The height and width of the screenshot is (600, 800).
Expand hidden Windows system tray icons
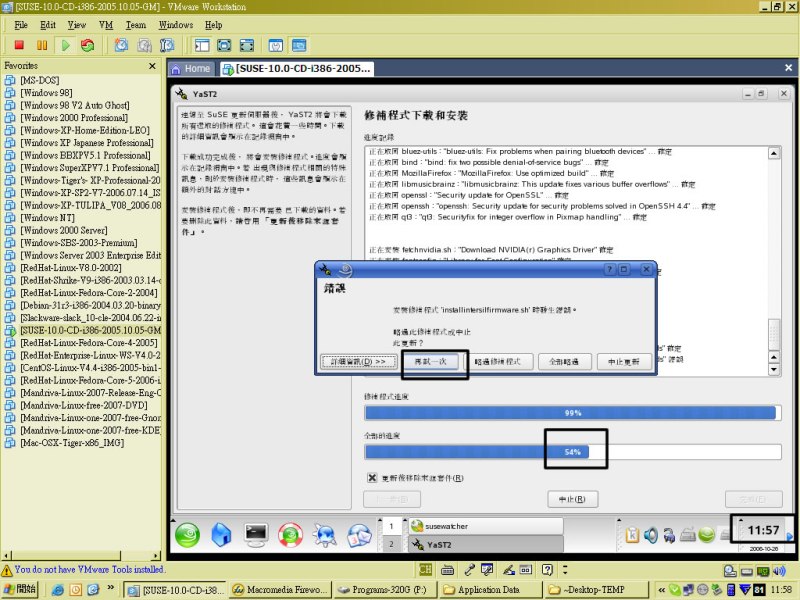coord(661,590)
